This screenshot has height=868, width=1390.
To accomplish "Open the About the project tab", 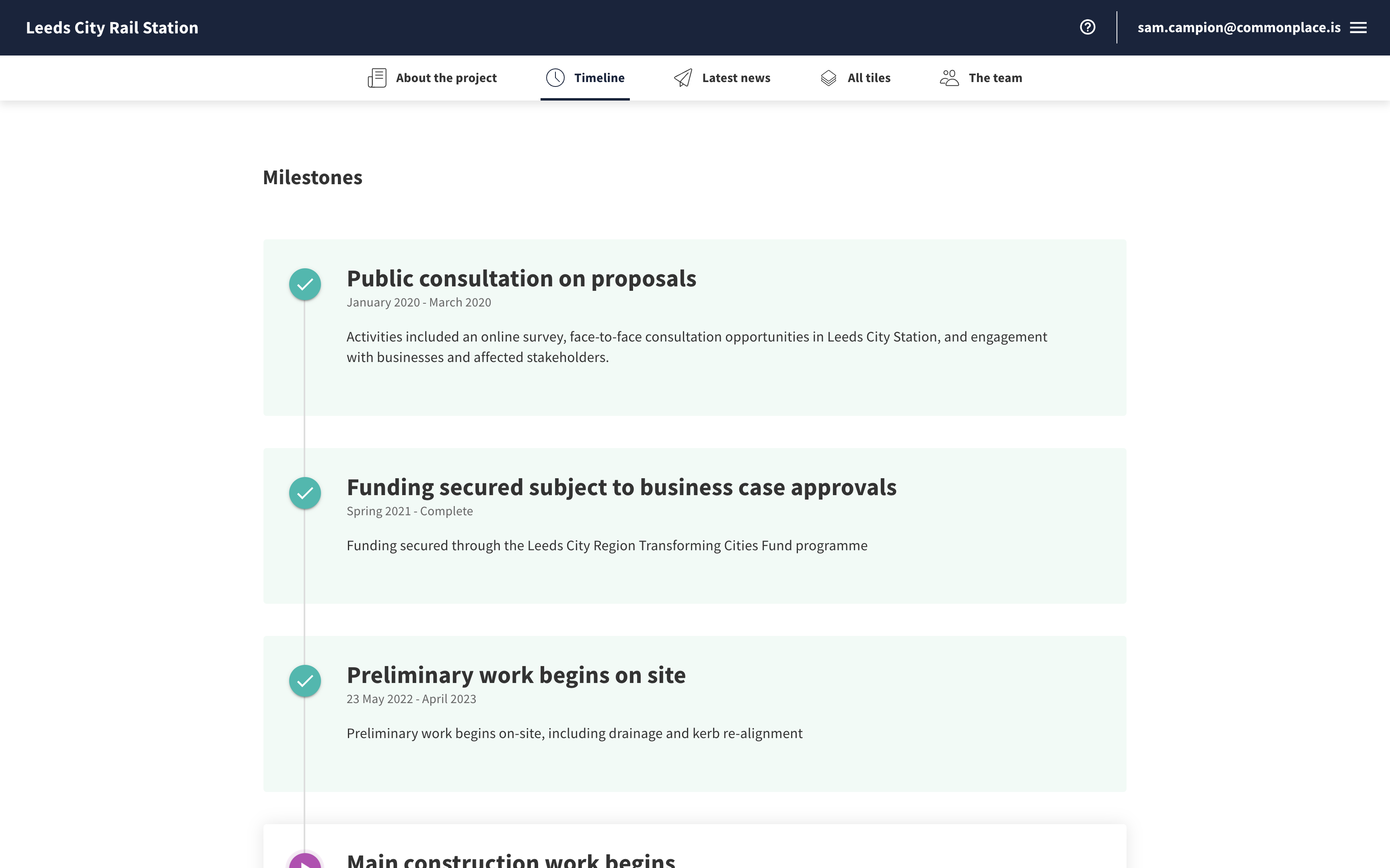I will pyautogui.click(x=446, y=78).
